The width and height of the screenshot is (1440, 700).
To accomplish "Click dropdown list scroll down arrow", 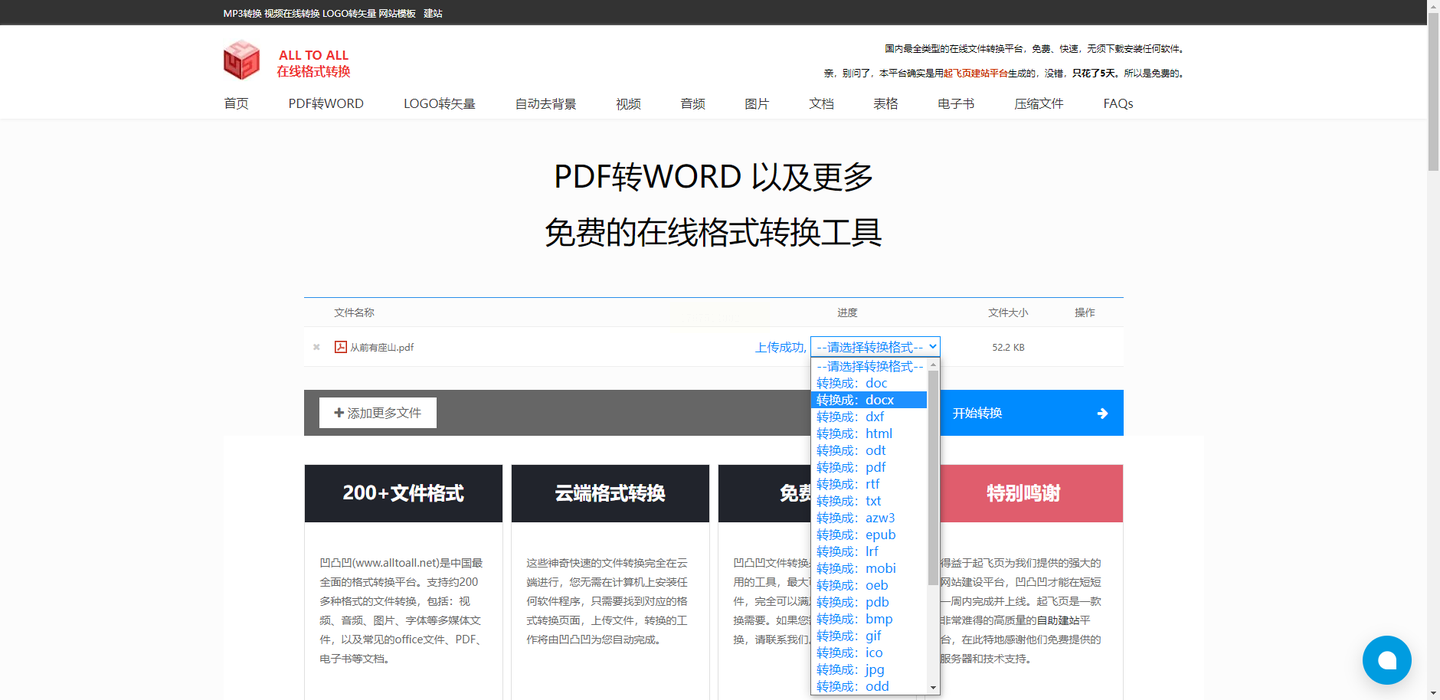I will (933, 687).
